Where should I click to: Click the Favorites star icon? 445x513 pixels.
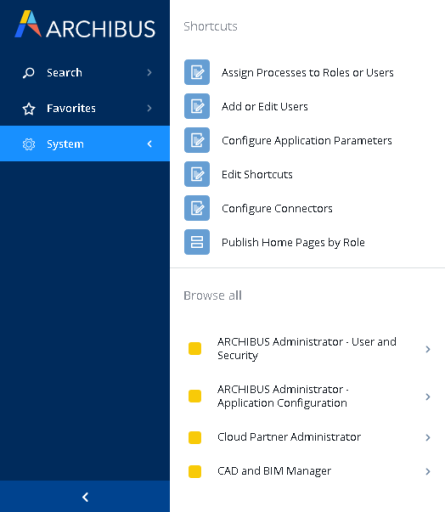(x=29, y=109)
